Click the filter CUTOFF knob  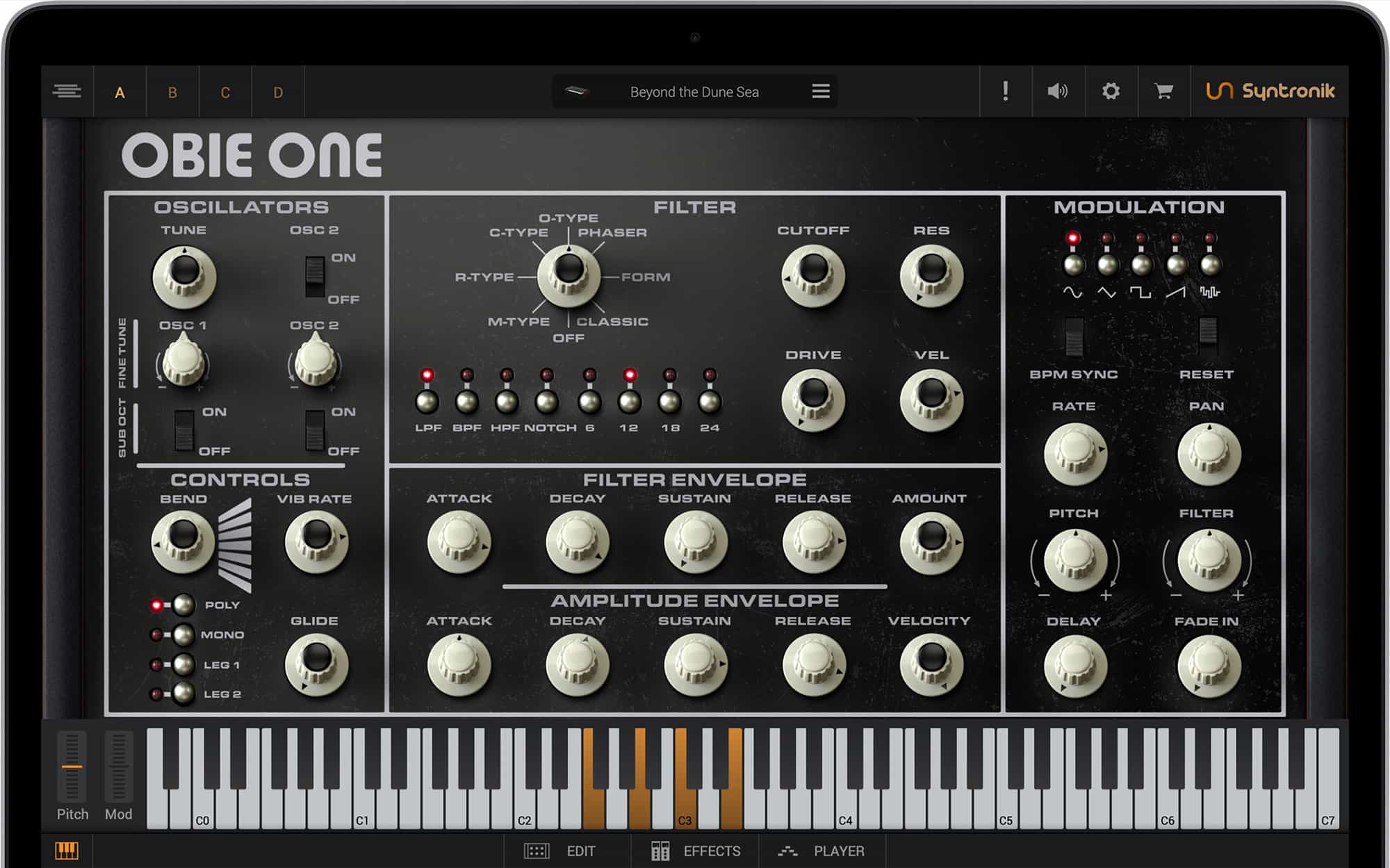(813, 275)
